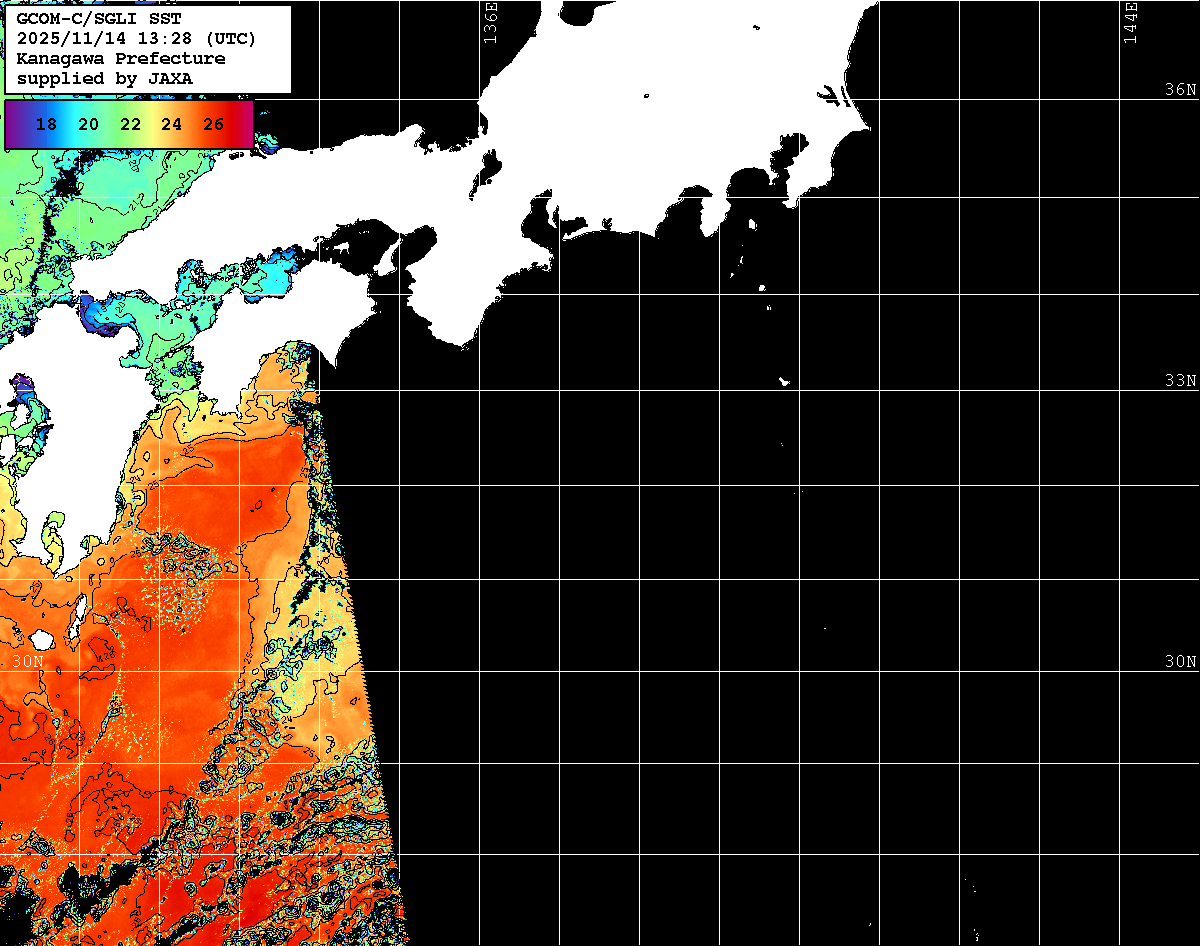
Task: Click the 18 degree label on legend
Action: 45,125
